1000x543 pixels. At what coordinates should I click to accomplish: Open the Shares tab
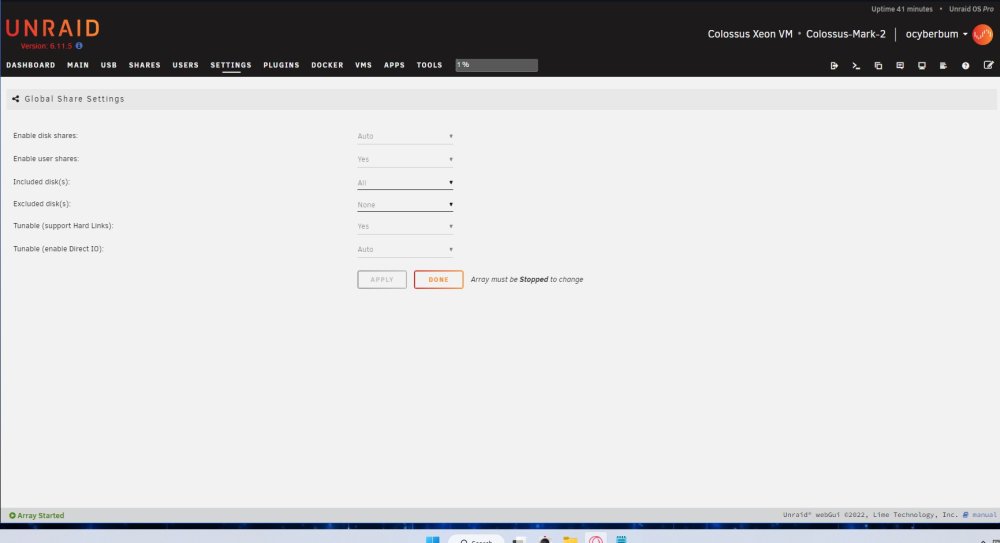tap(145, 65)
